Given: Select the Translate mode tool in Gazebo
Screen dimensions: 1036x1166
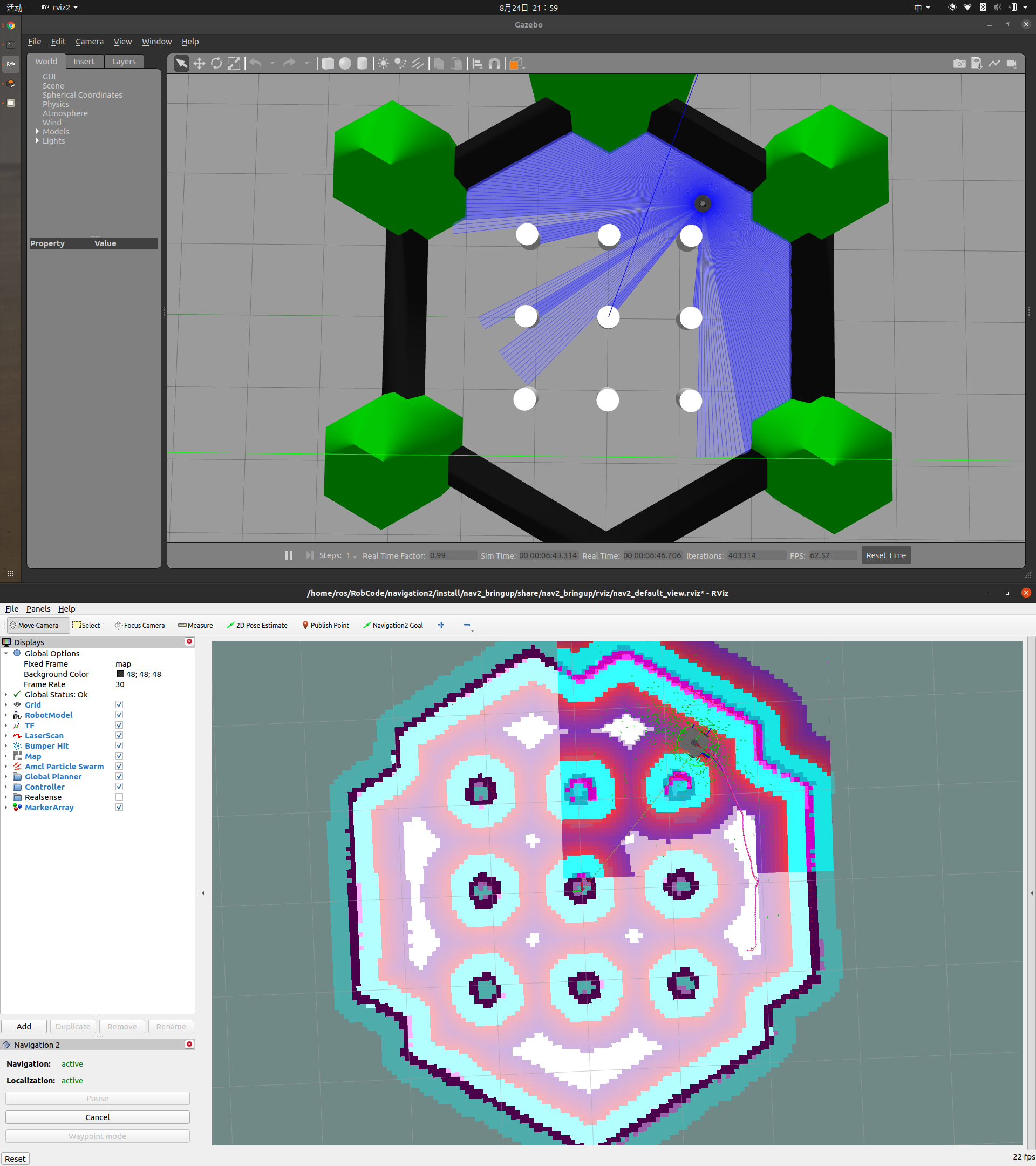Looking at the screenshot, I should [199, 63].
